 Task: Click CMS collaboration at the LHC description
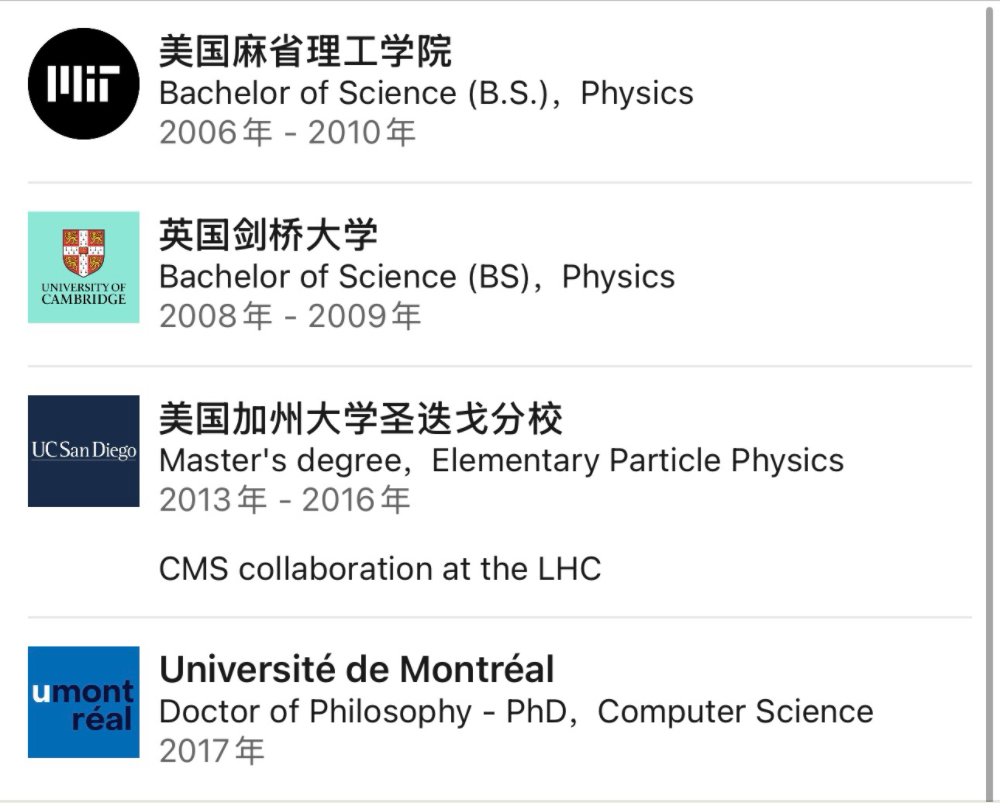pyautogui.click(x=379, y=569)
